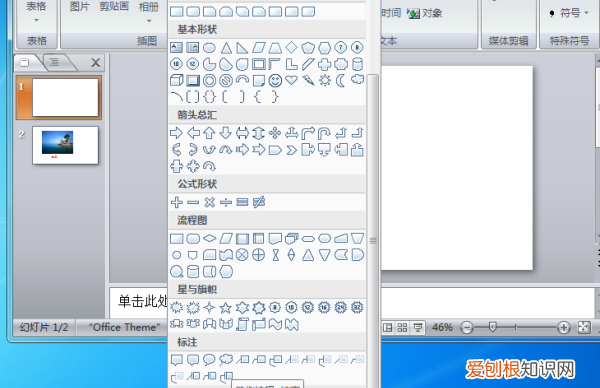Image resolution: width=600 pixels, height=388 pixels.
Task: Select the cloud callout shape
Action: pyautogui.click(x=226, y=360)
